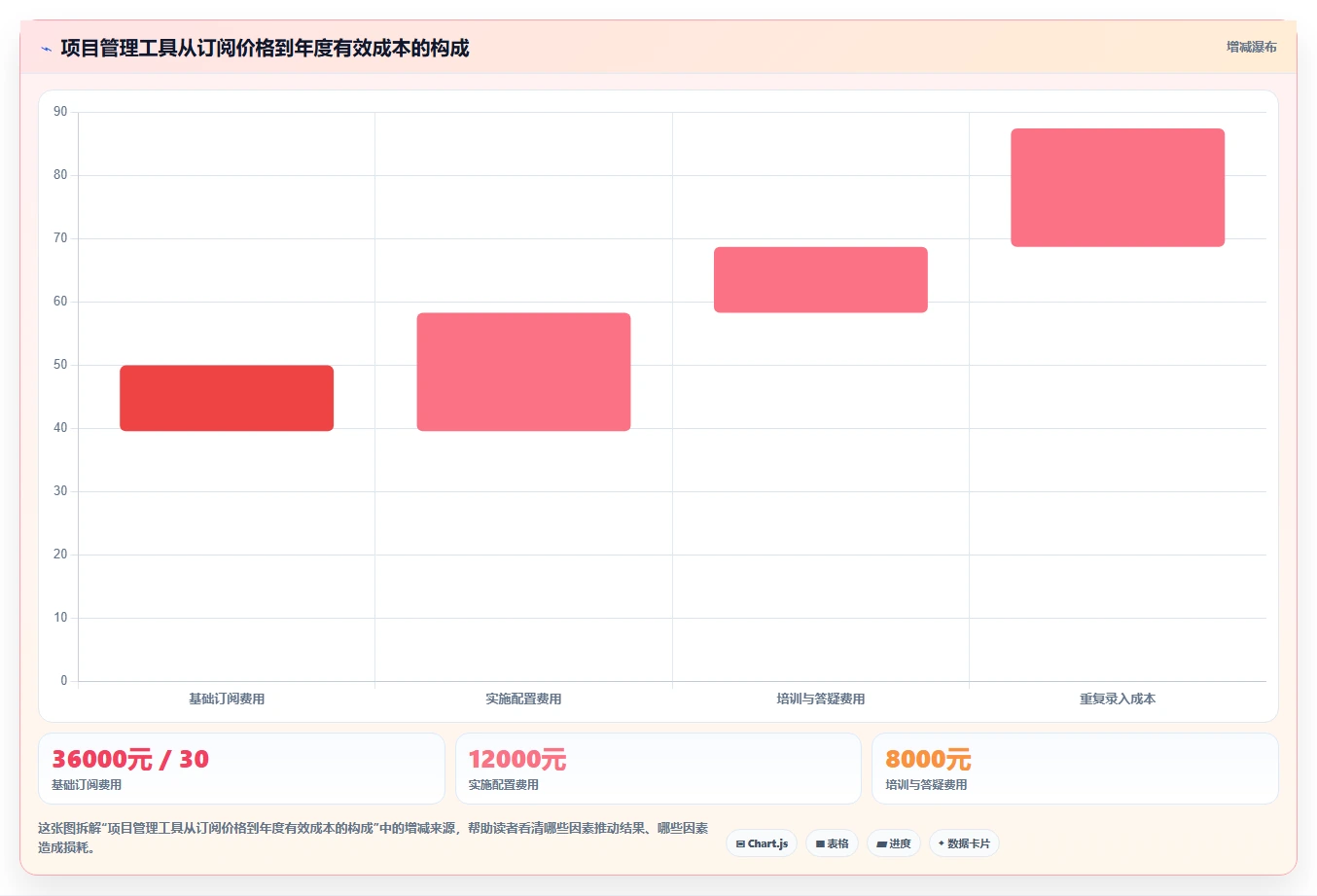Click the lightning icon beside the chart title
Viewport: 1317px width, 896px height.
pos(46,49)
